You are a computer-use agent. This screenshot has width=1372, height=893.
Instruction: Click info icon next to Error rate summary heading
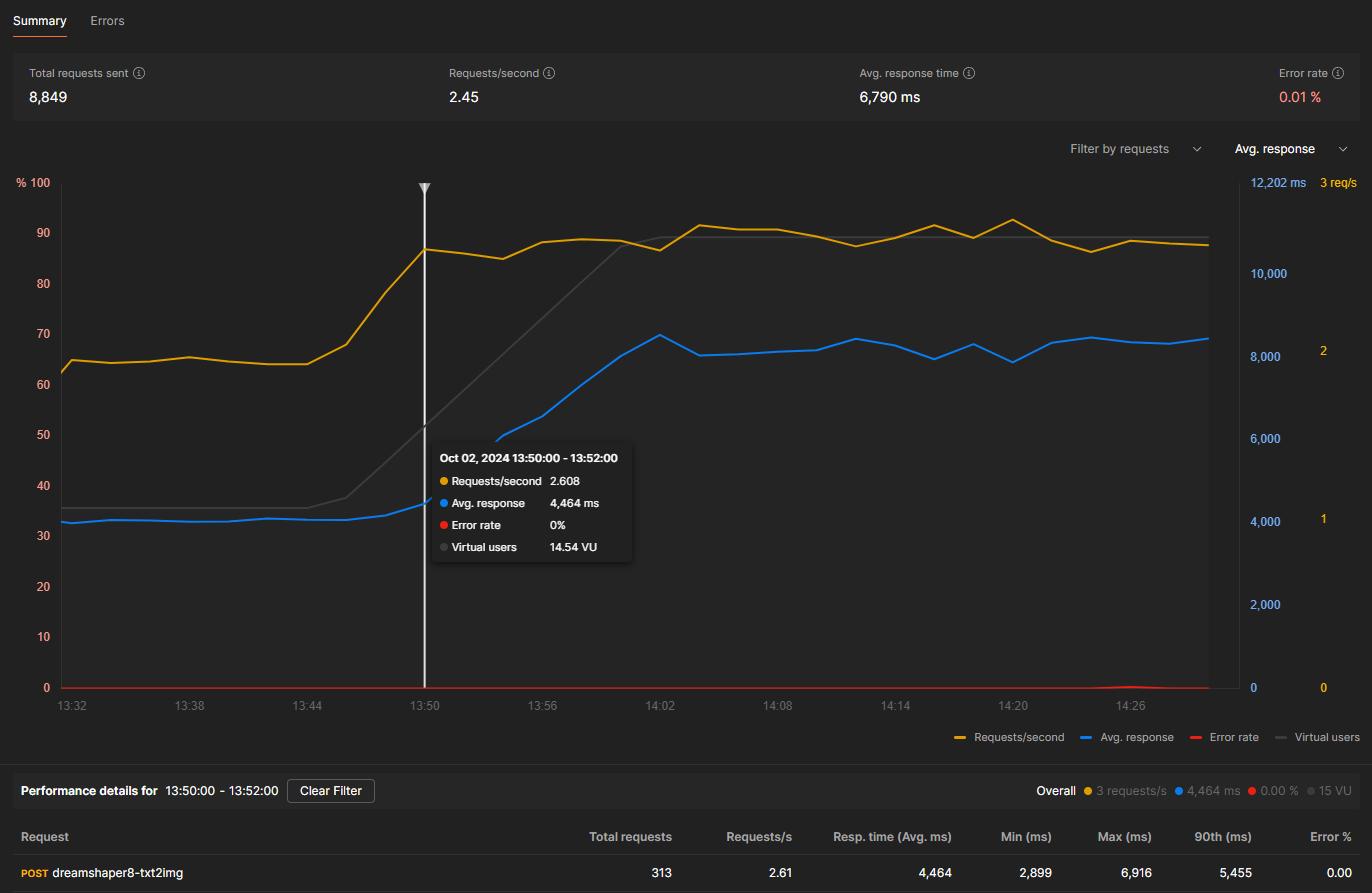click(1339, 73)
